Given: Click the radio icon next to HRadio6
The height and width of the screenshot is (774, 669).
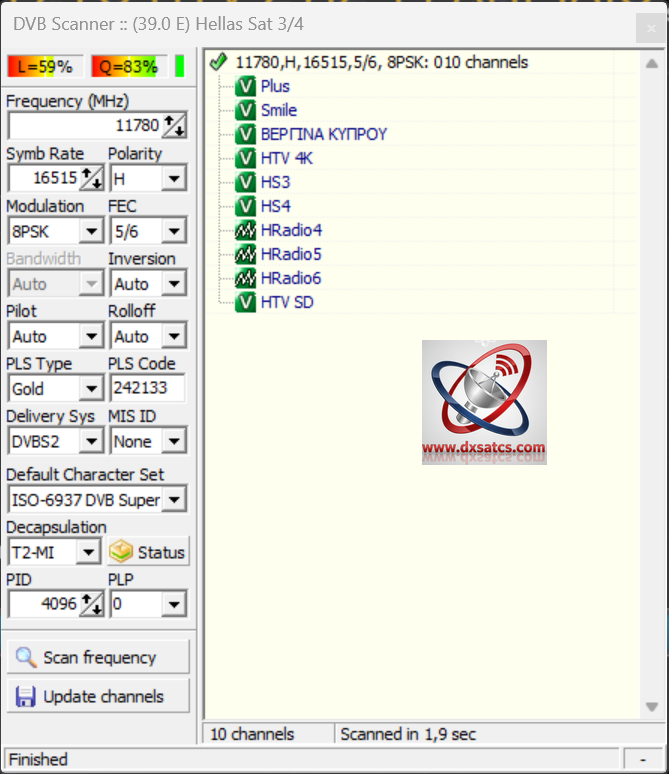Looking at the screenshot, I should click(245, 278).
